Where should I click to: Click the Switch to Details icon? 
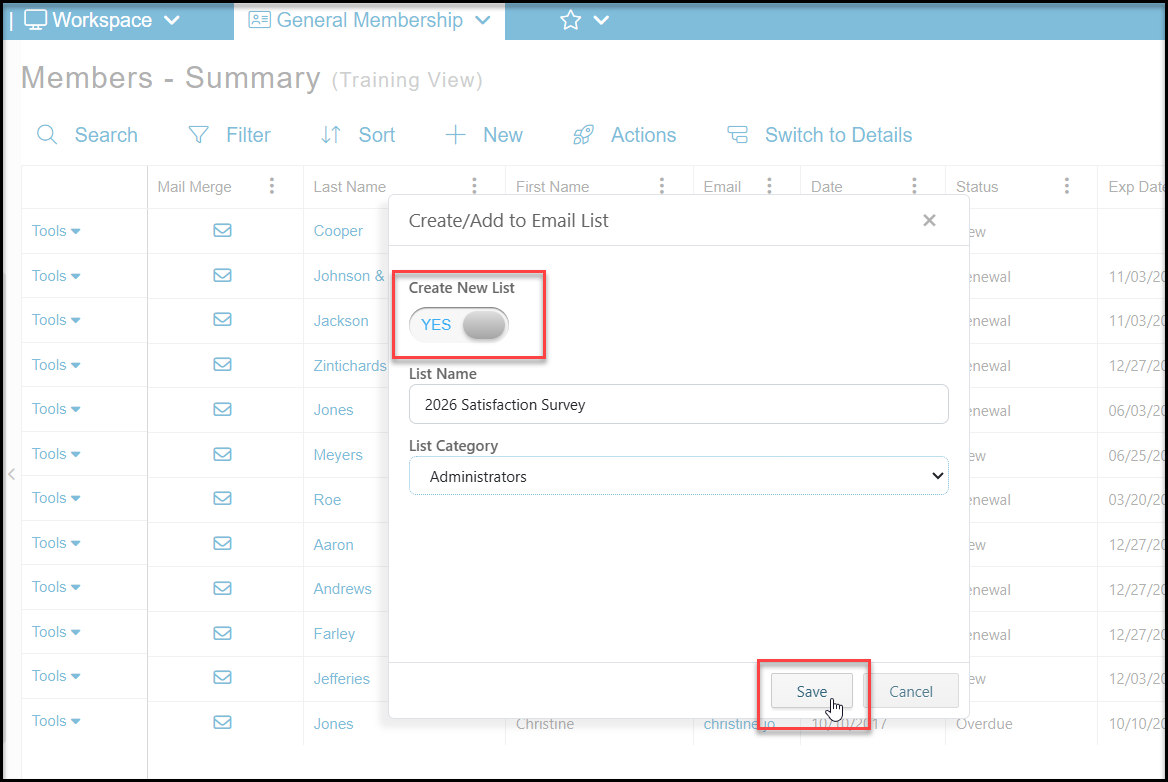(737, 135)
